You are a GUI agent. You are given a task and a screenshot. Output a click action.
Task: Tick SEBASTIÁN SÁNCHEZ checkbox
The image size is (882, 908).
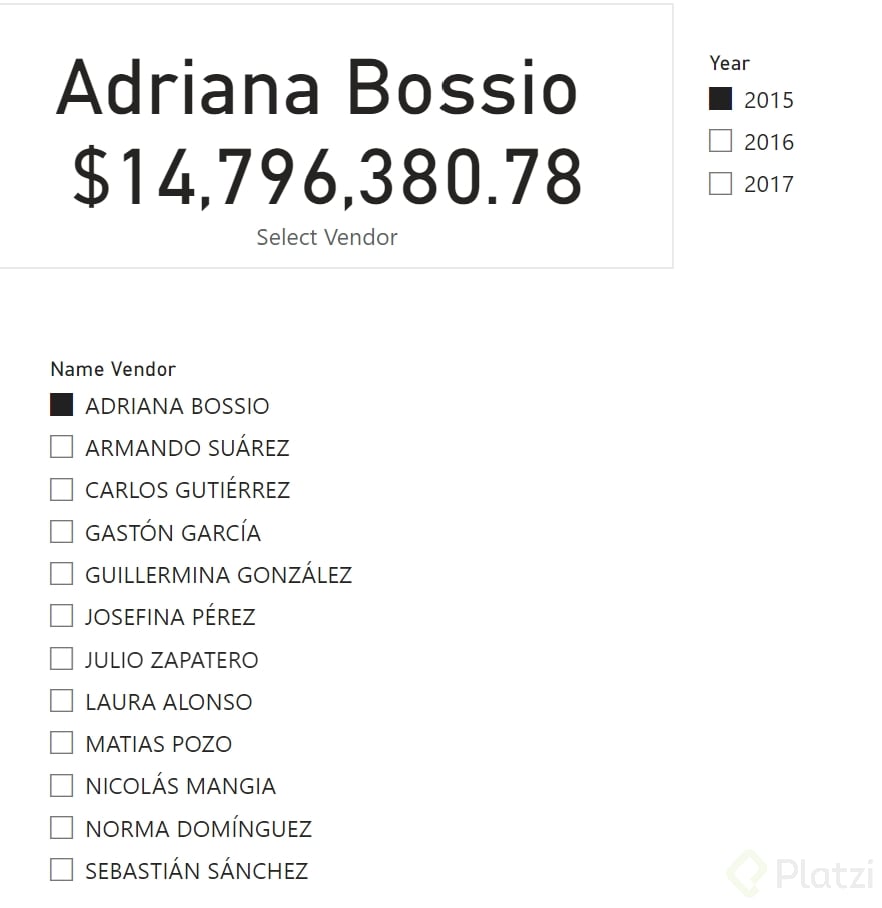pyautogui.click(x=62, y=870)
